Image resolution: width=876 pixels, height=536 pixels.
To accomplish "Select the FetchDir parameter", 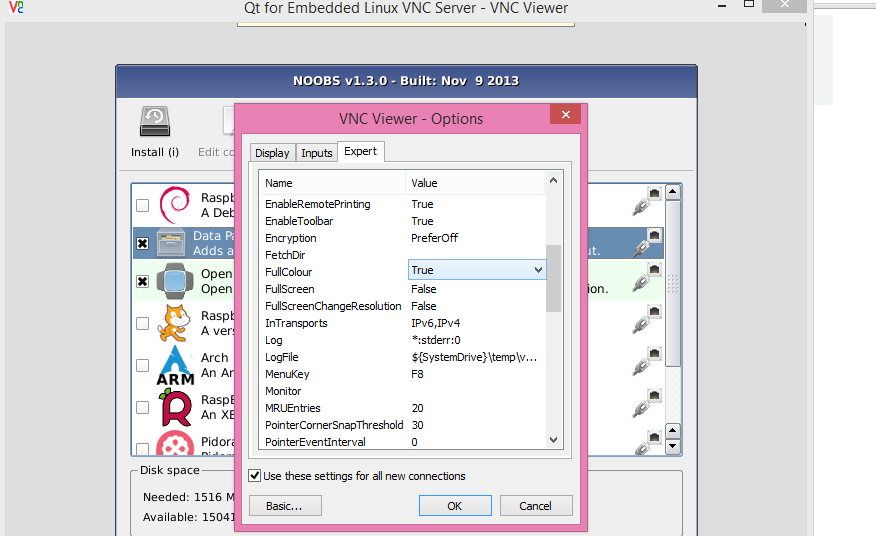I will [285, 255].
